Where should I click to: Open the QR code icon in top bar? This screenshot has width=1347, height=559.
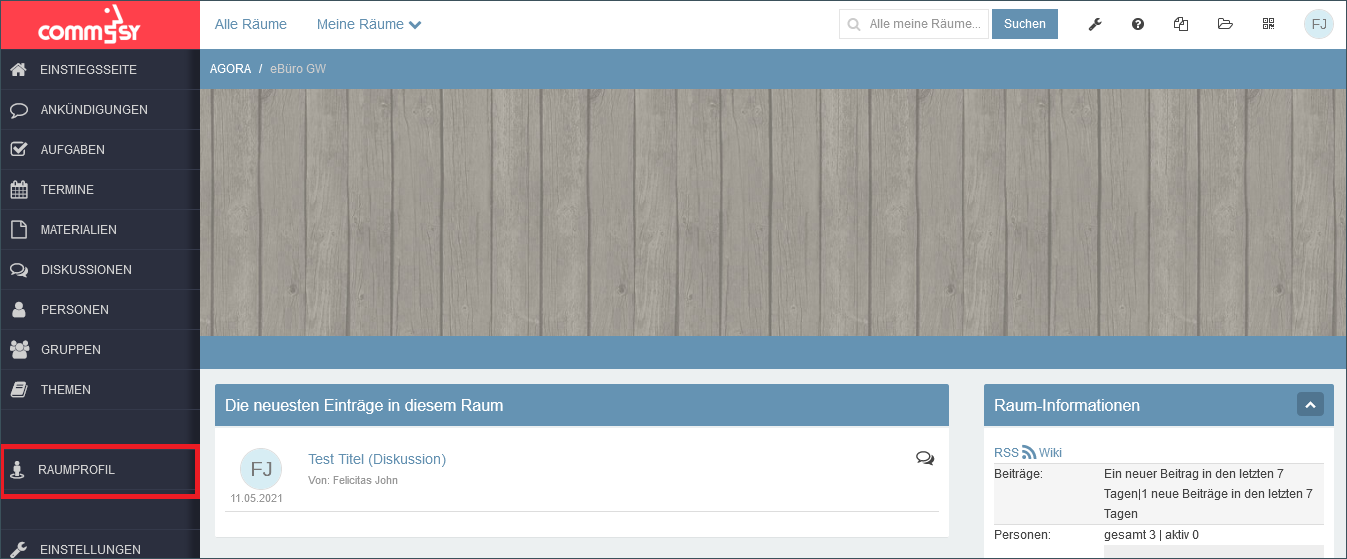(1269, 24)
